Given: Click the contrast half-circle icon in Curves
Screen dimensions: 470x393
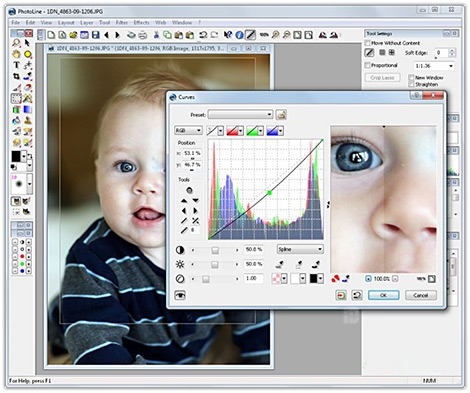Looking at the screenshot, I should 180,250.
